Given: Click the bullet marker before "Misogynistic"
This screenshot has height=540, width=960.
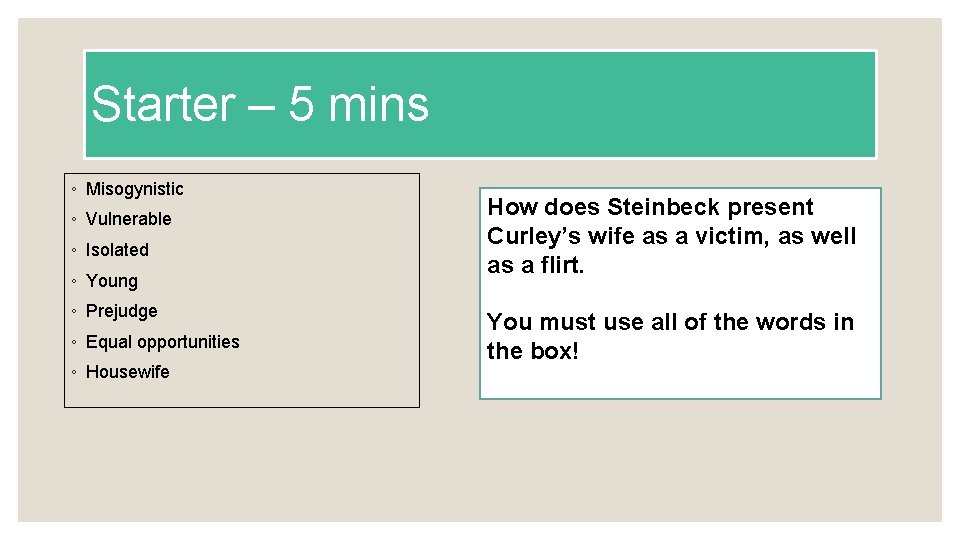Looking at the screenshot, I should (x=75, y=189).
